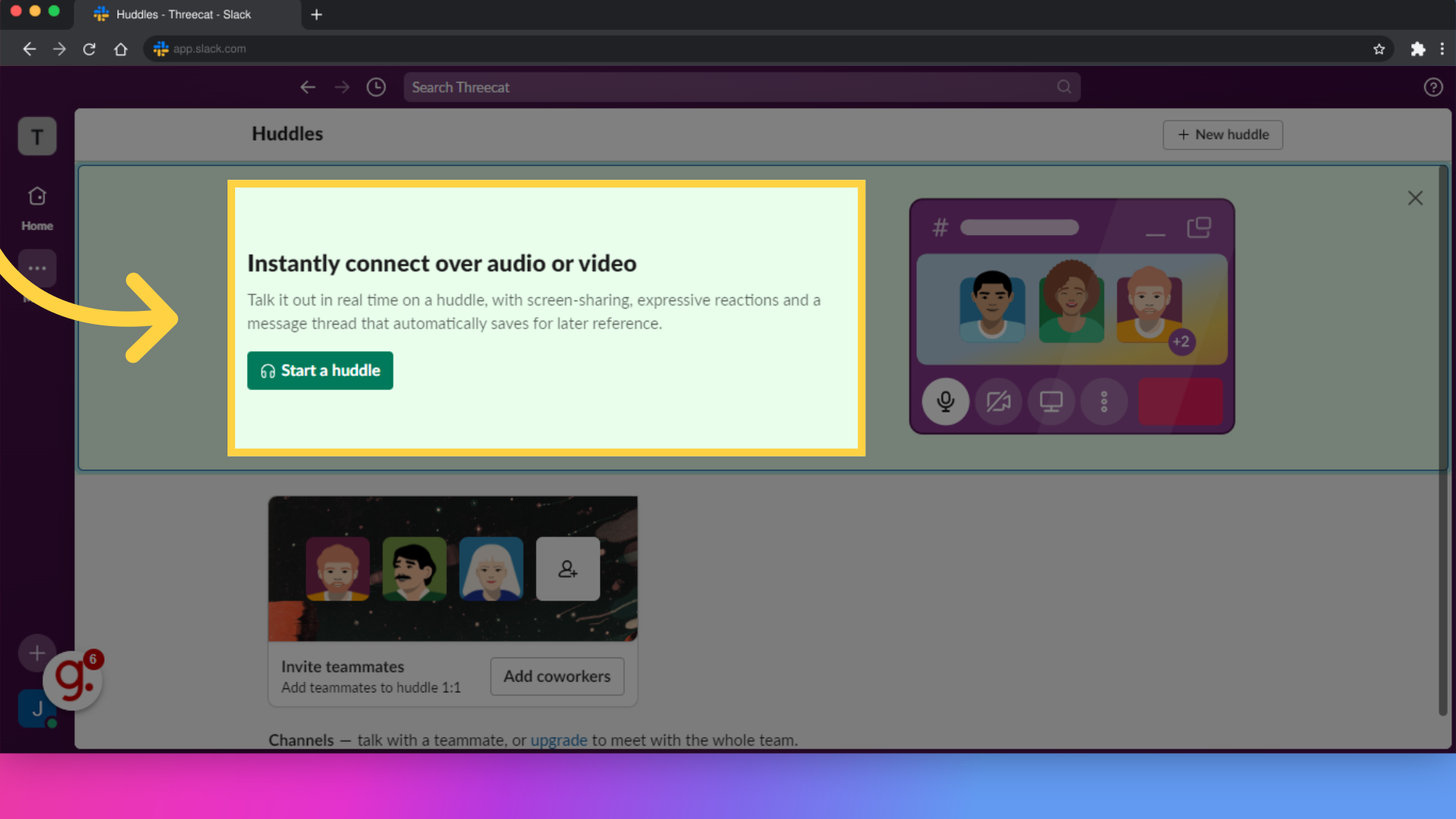The width and height of the screenshot is (1456, 819).
Task: Click the Search Threecat input field
Action: (x=741, y=87)
